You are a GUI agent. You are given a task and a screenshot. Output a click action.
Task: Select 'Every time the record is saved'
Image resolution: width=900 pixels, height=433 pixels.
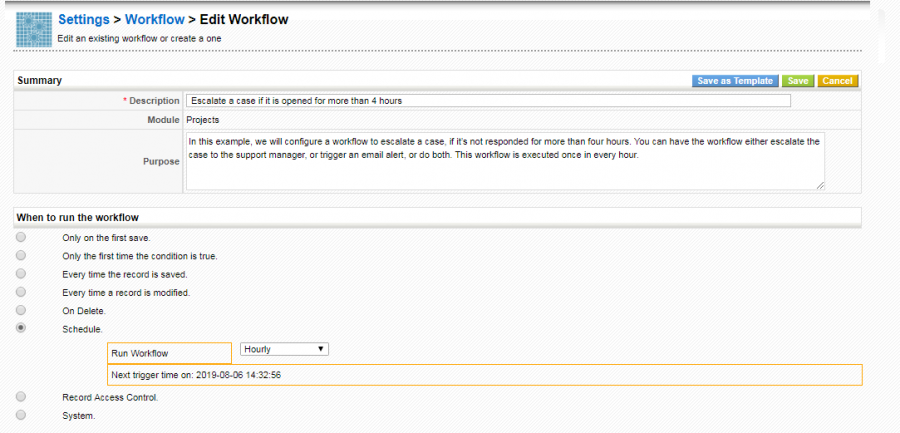[x=21, y=274]
